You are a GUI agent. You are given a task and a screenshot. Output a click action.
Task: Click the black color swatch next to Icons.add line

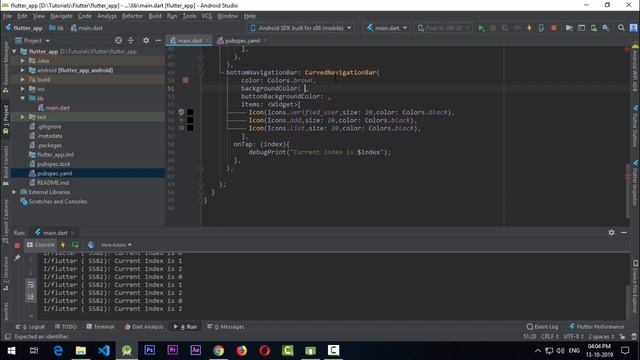tap(190, 120)
